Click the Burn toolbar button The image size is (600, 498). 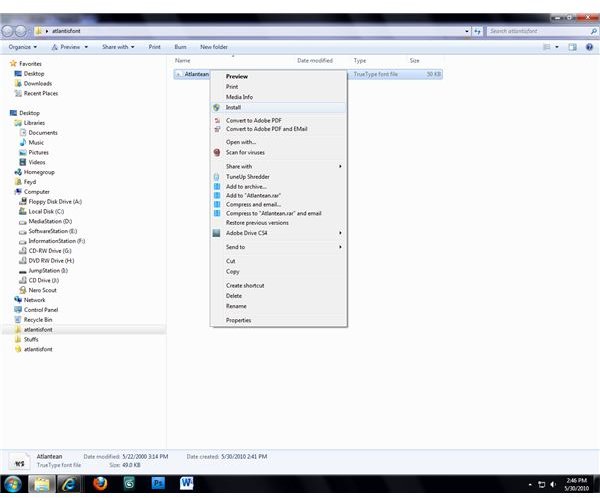tap(181, 47)
